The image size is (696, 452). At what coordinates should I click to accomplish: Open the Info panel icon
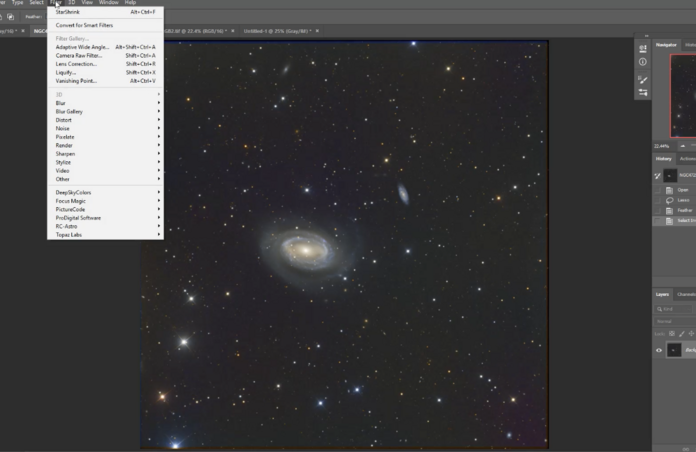(x=643, y=62)
